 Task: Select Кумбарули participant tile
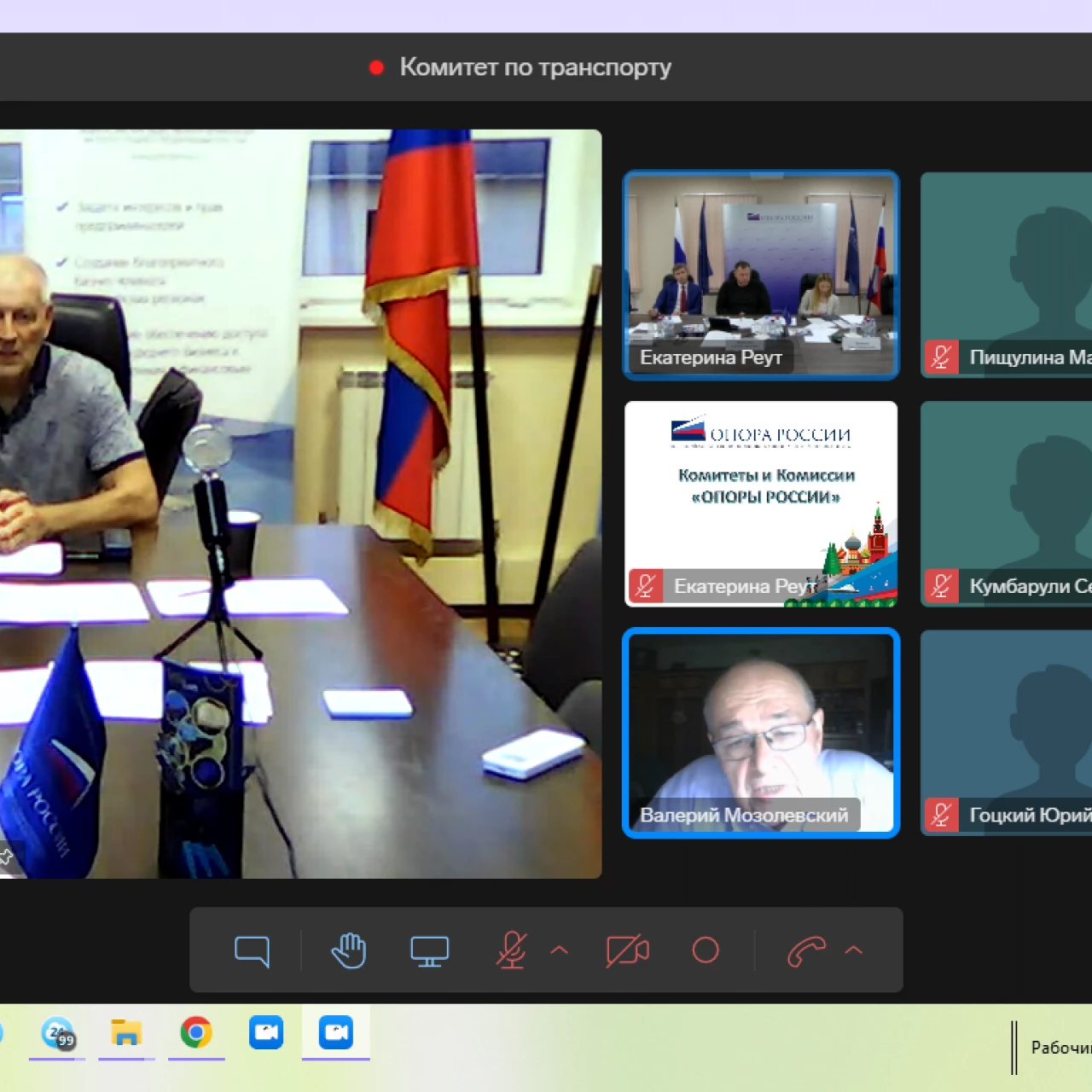click(x=1006, y=503)
